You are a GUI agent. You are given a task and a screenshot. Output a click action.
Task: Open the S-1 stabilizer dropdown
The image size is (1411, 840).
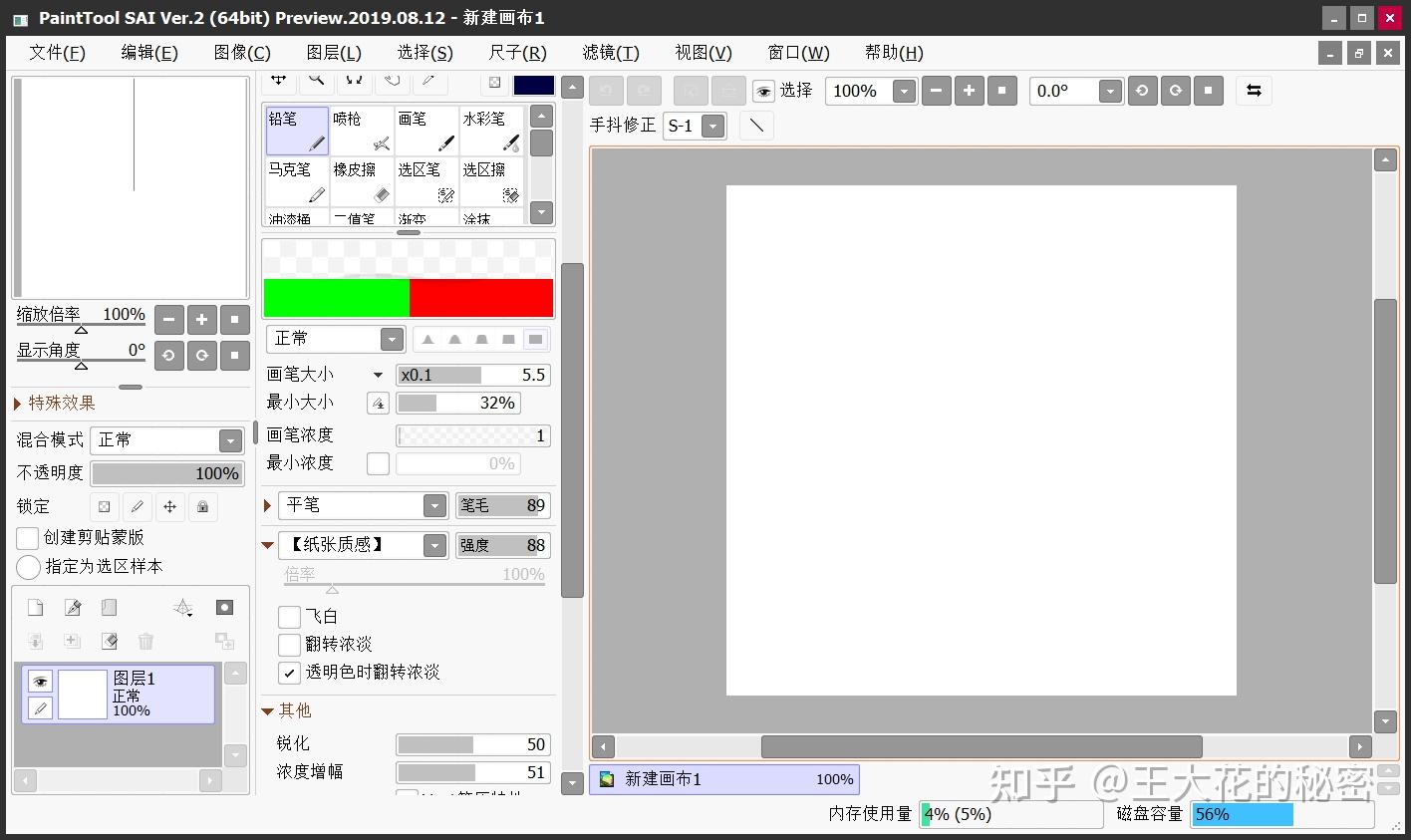(x=710, y=126)
